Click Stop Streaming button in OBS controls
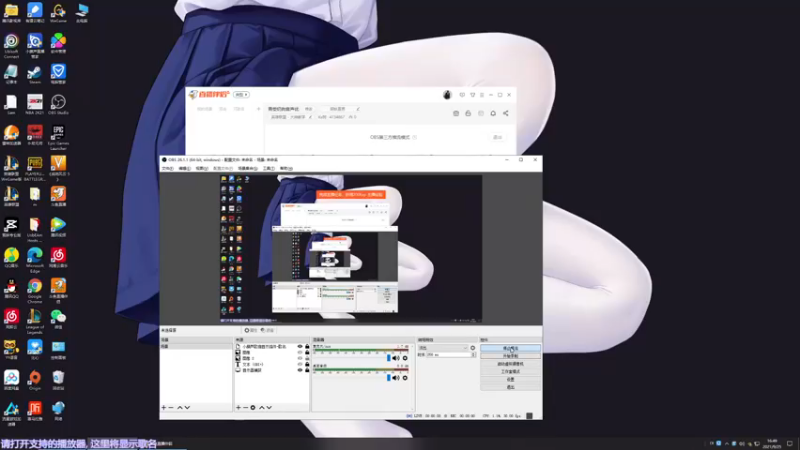The height and width of the screenshot is (450, 800). coord(510,348)
